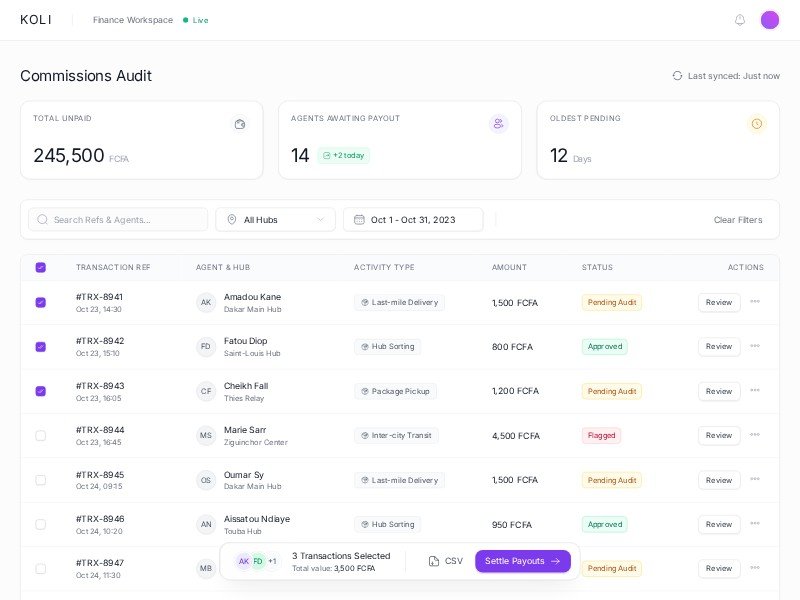Click the agents icon in Awaiting Payout card
The image size is (800, 600).
[498, 124]
